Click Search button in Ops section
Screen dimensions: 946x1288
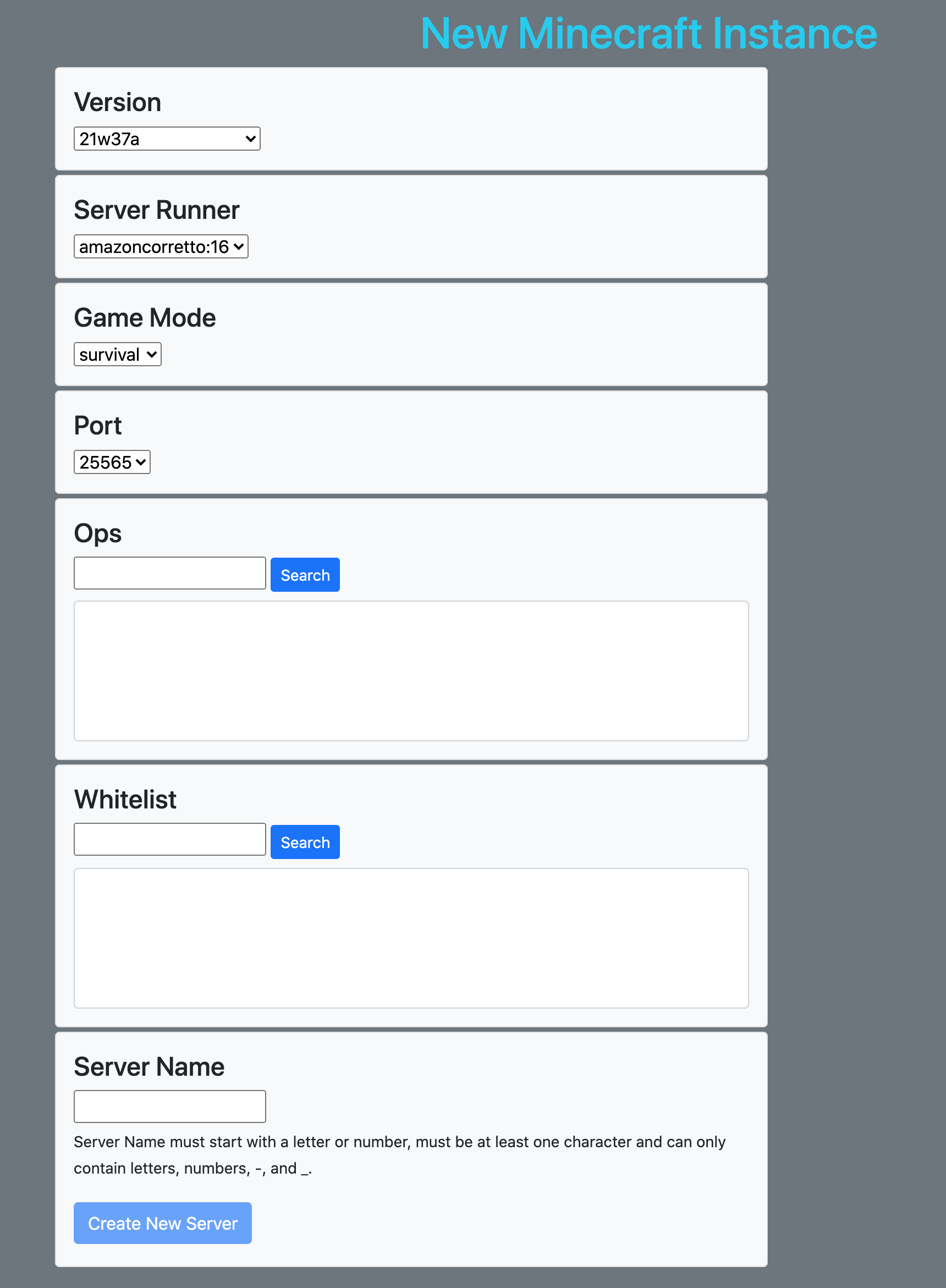tap(305, 575)
